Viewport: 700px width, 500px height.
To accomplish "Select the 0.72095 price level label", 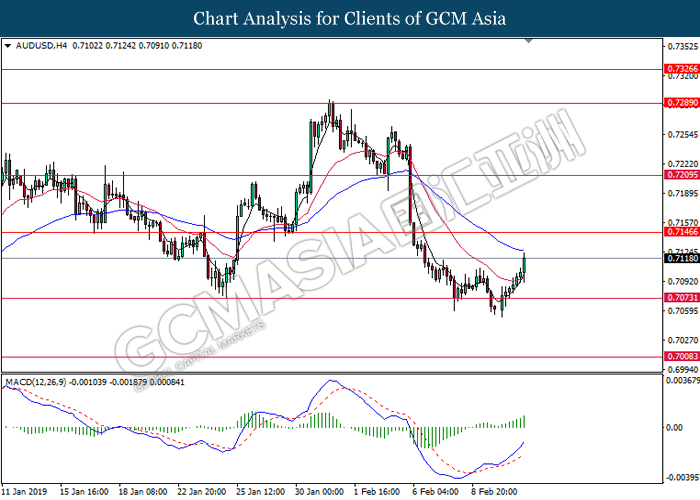I will (x=681, y=175).
